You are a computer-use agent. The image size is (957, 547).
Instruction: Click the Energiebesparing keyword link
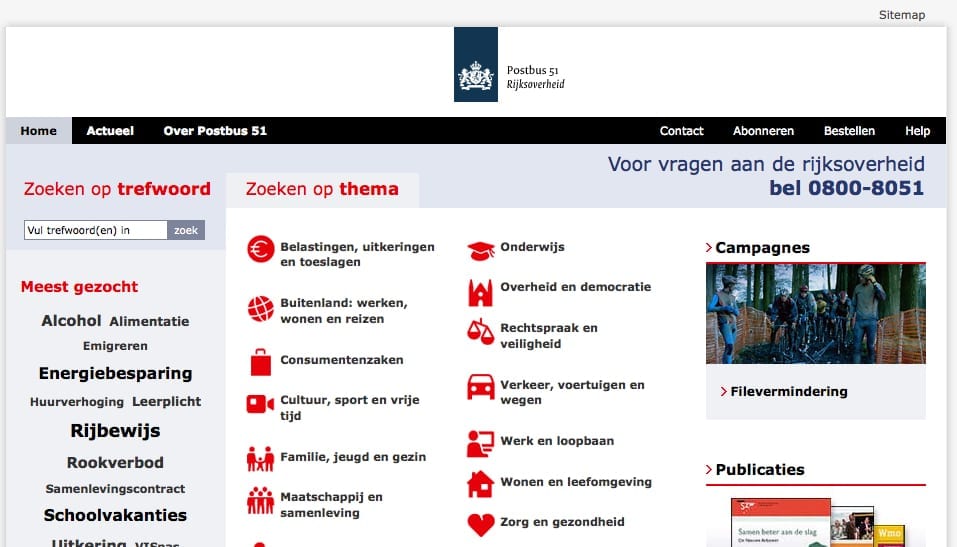pos(115,373)
